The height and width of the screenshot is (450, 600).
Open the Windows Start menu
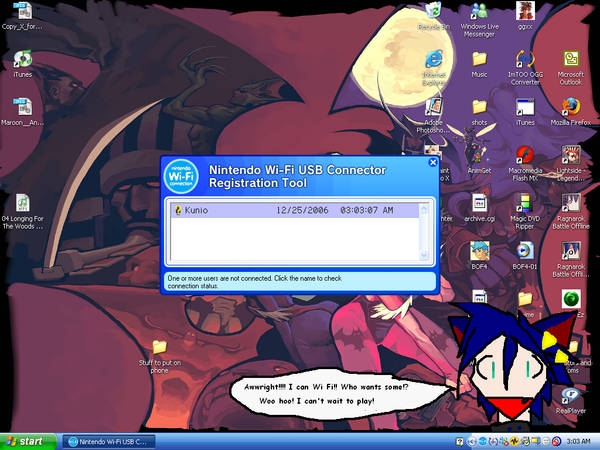tap(28, 440)
